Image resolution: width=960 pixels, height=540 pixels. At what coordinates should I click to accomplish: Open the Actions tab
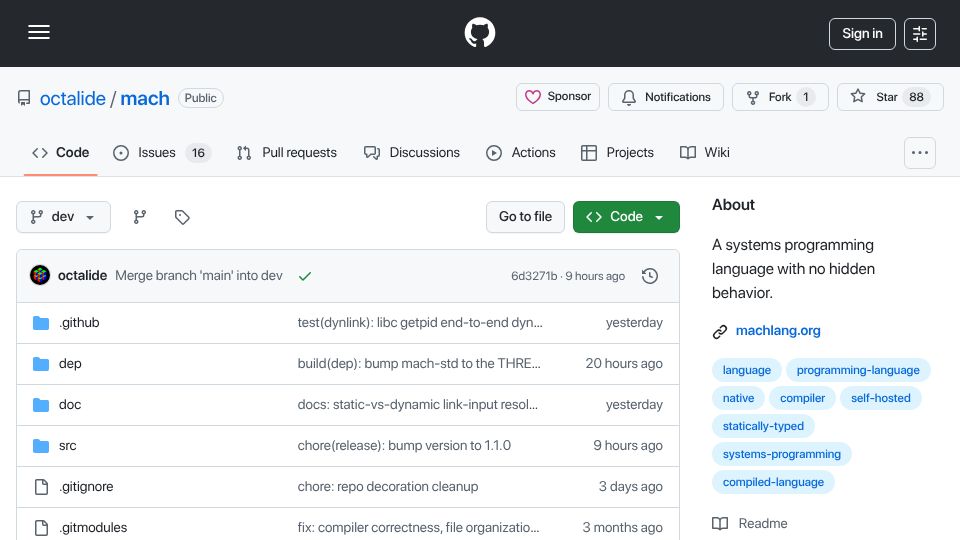[521, 152]
